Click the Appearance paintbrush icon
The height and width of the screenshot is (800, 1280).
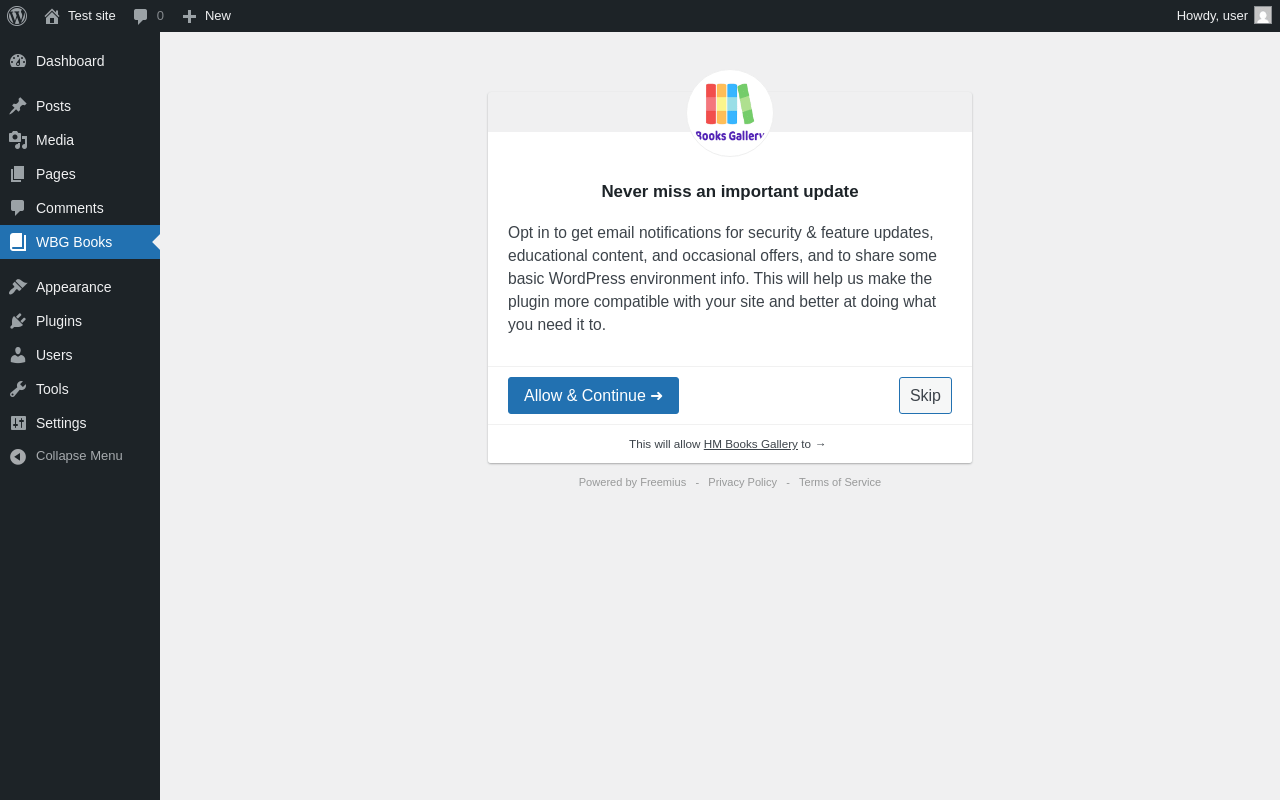[18, 287]
